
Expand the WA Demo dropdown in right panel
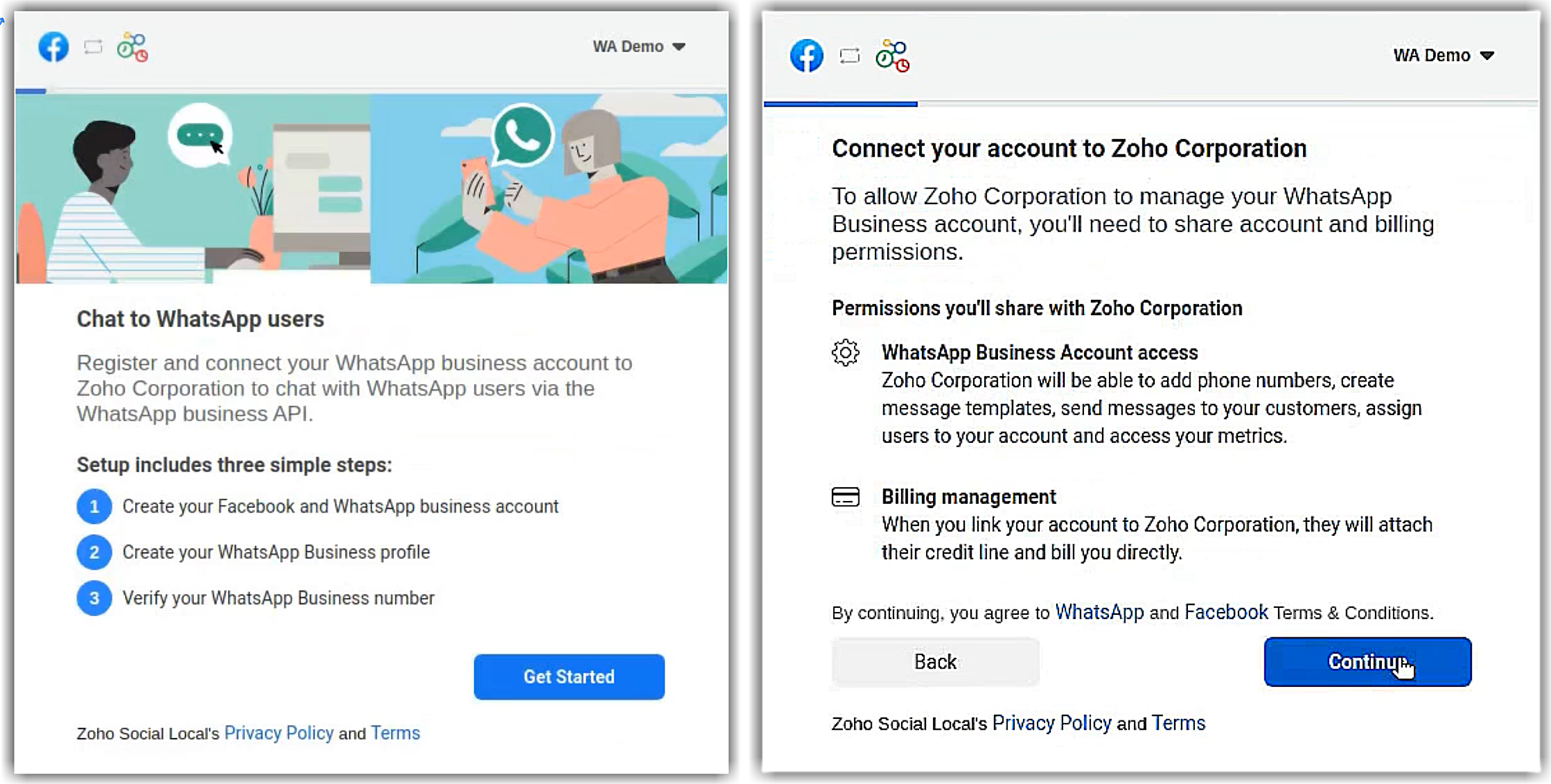pos(1443,55)
